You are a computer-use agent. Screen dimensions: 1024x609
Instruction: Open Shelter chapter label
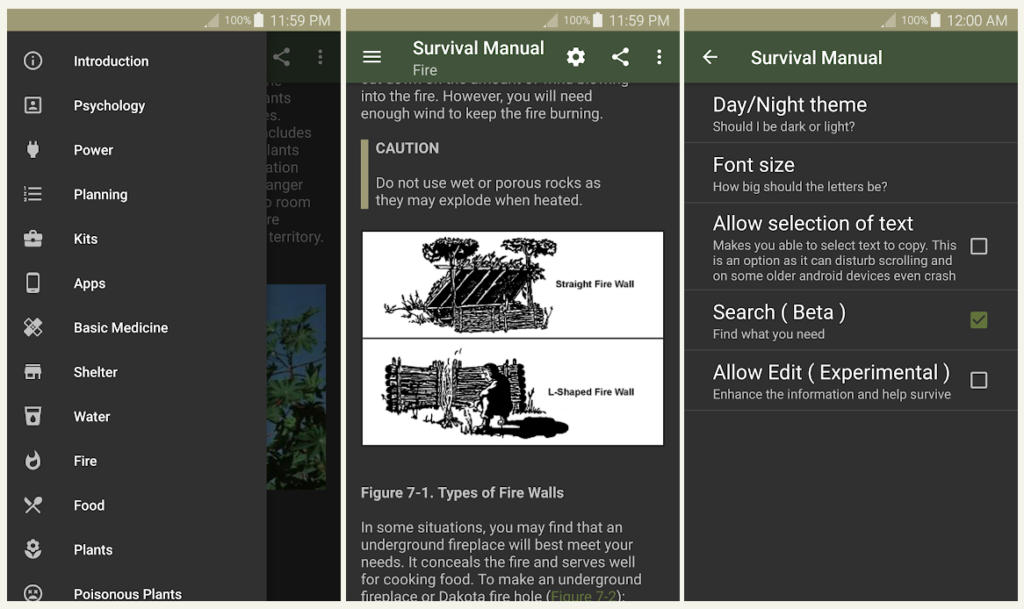(x=95, y=372)
